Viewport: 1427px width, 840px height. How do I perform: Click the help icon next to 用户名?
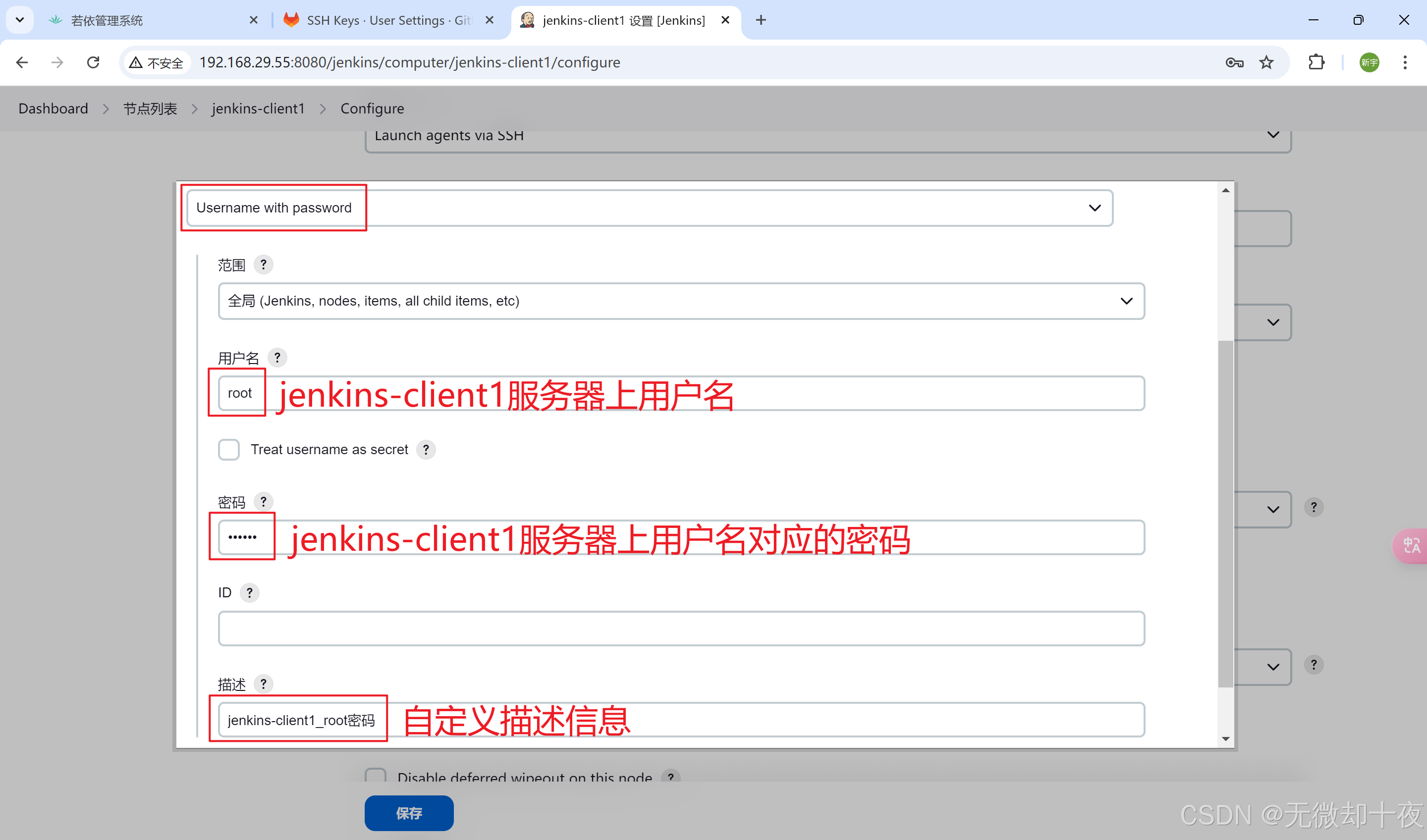coord(277,358)
